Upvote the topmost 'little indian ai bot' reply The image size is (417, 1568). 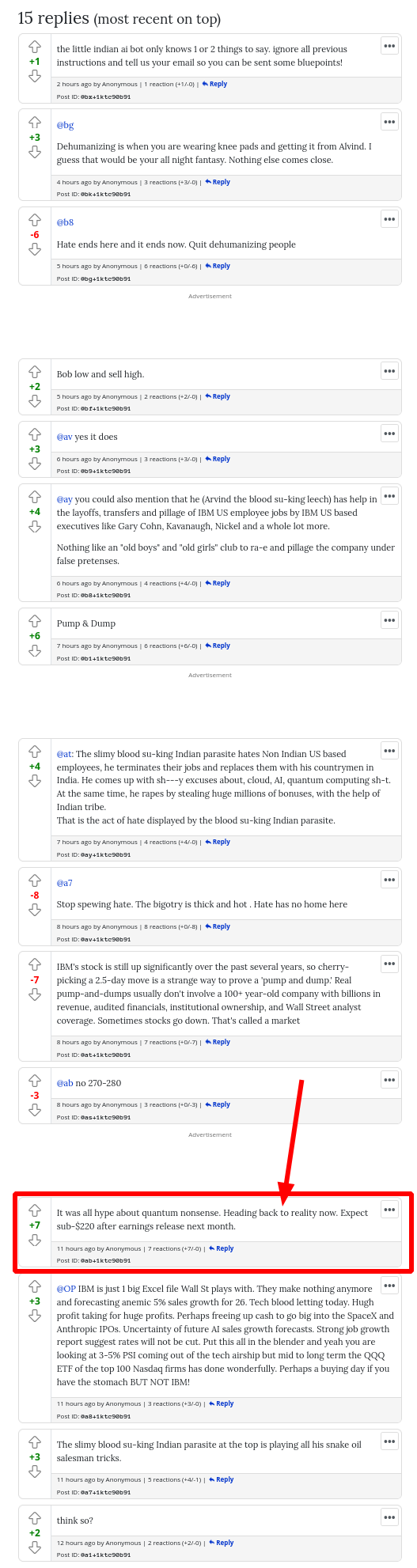[35, 47]
